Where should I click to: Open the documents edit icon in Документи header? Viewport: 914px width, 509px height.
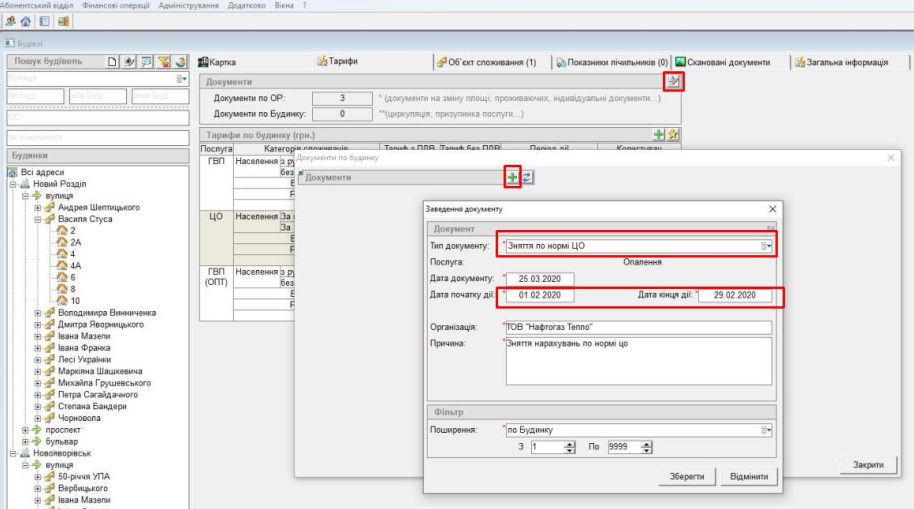[674, 81]
